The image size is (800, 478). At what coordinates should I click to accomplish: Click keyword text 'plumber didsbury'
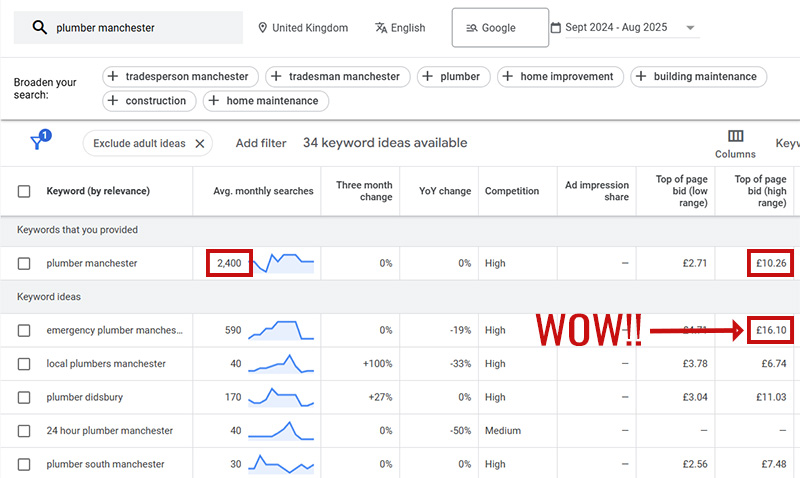tap(85, 397)
